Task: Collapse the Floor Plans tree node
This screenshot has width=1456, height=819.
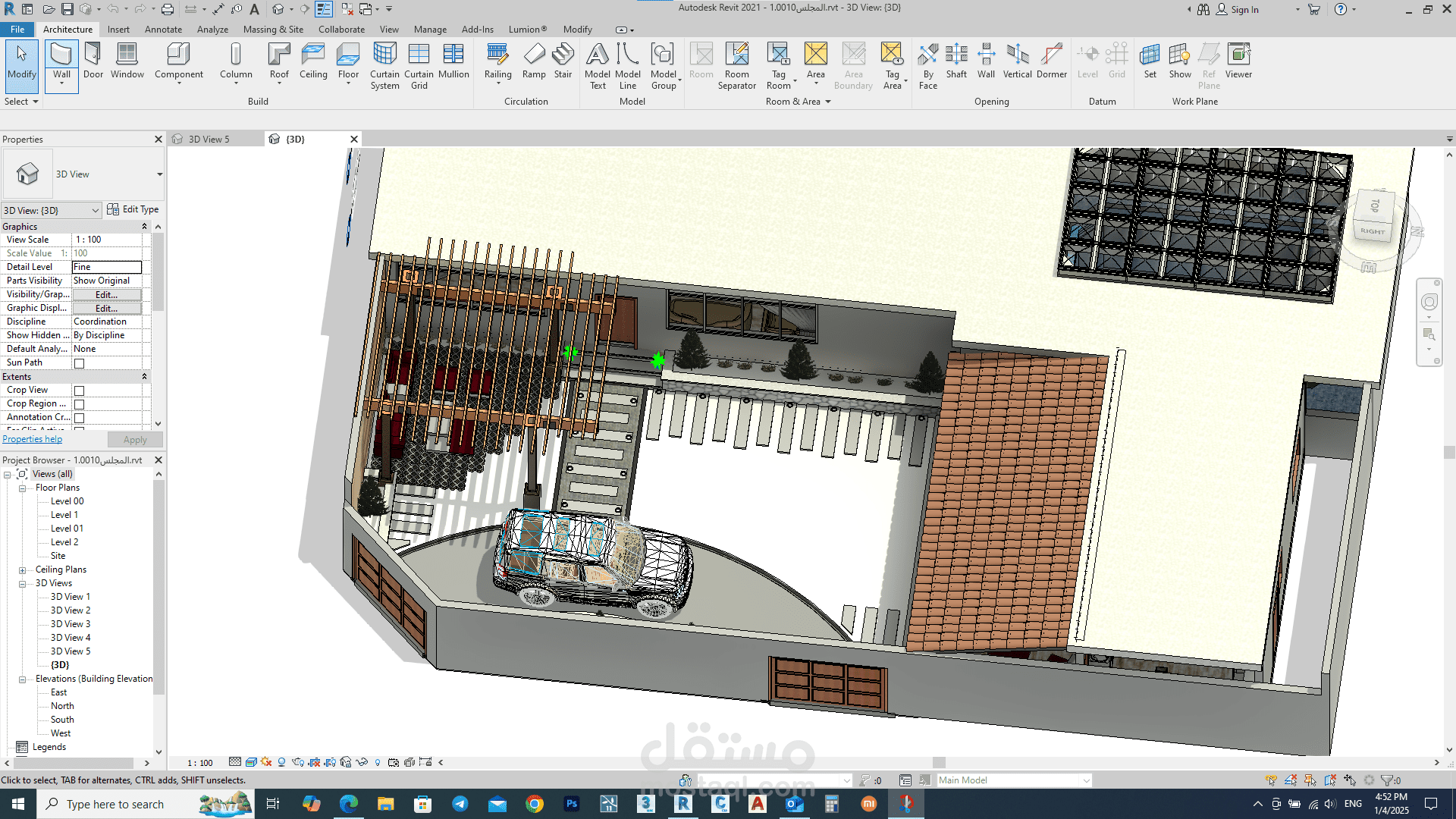Action: click(x=22, y=488)
